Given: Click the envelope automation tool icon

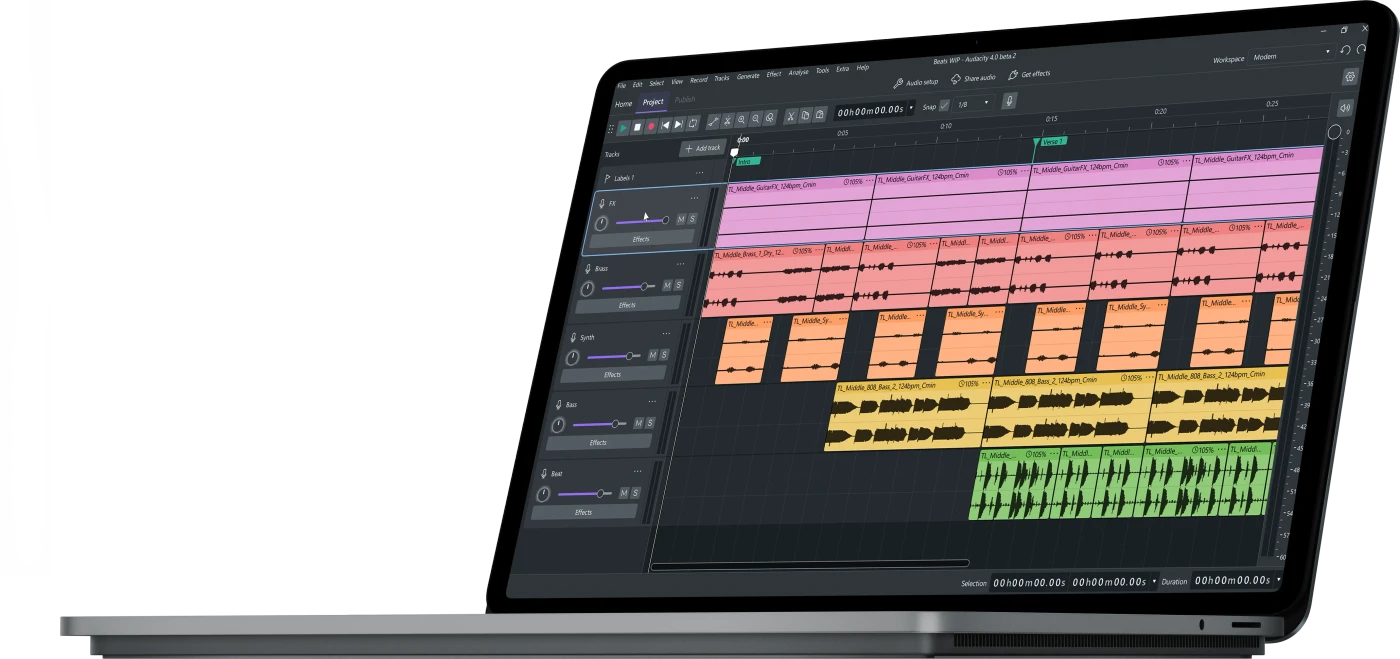Looking at the screenshot, I should pos(713,121).
